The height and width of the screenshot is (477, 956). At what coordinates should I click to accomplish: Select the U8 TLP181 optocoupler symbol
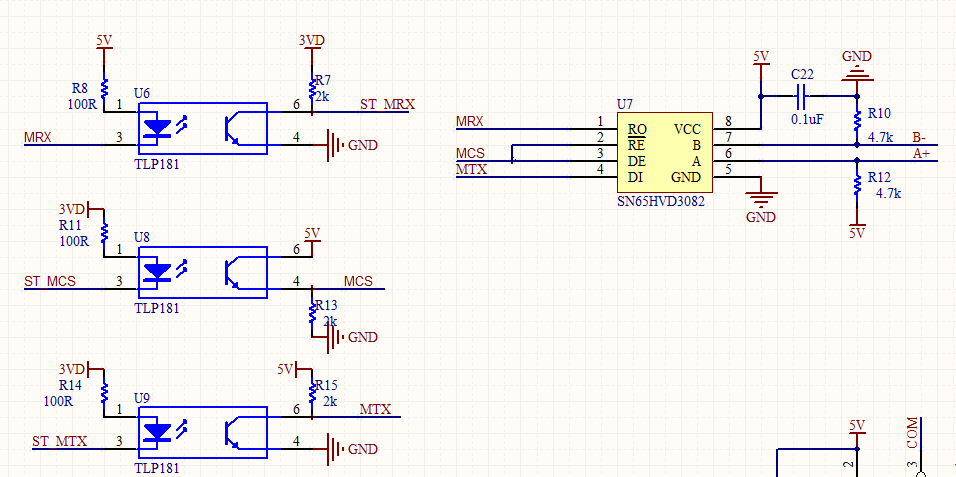click(202, 273)
